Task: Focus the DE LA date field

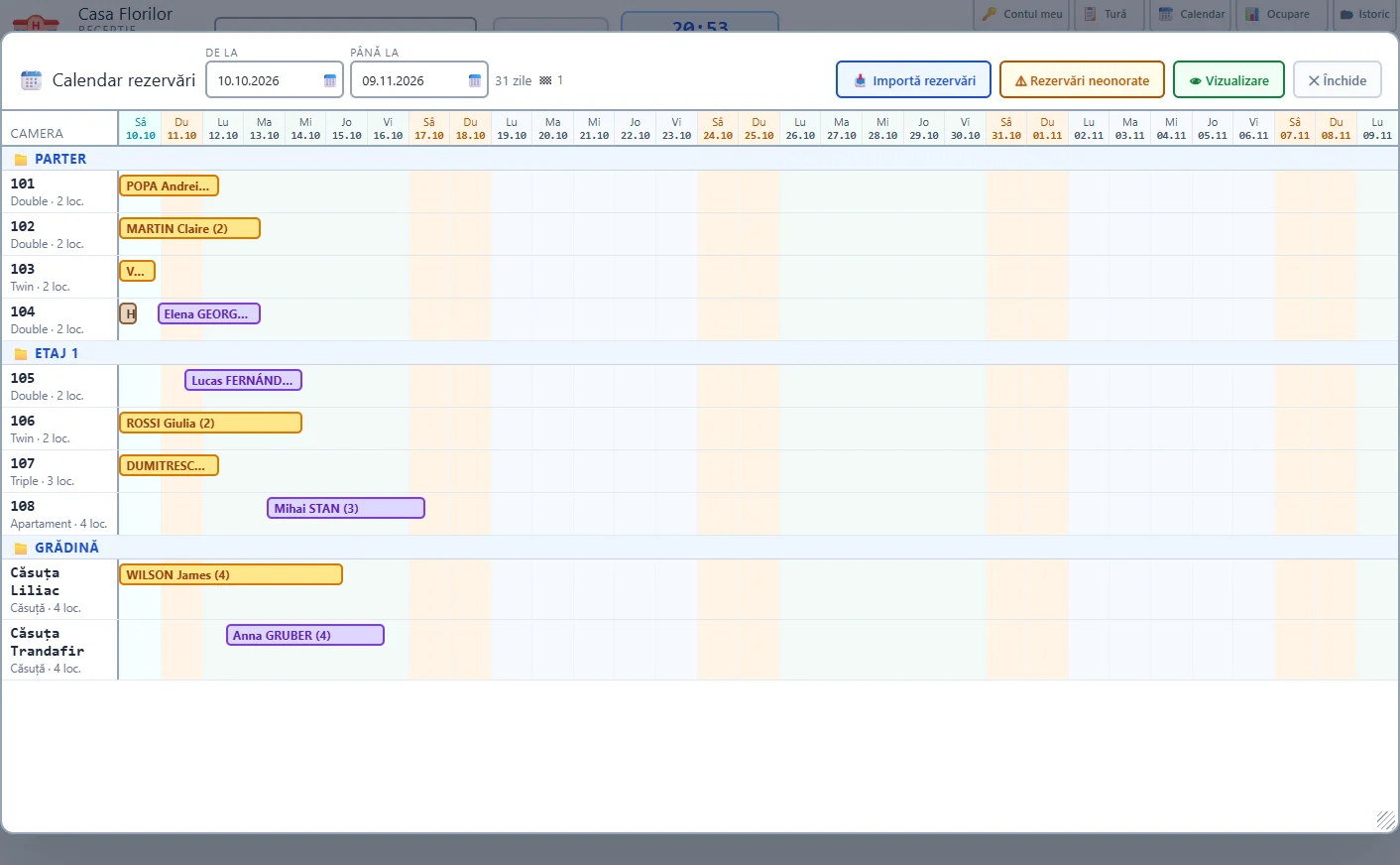Action: tap(275, 80)
